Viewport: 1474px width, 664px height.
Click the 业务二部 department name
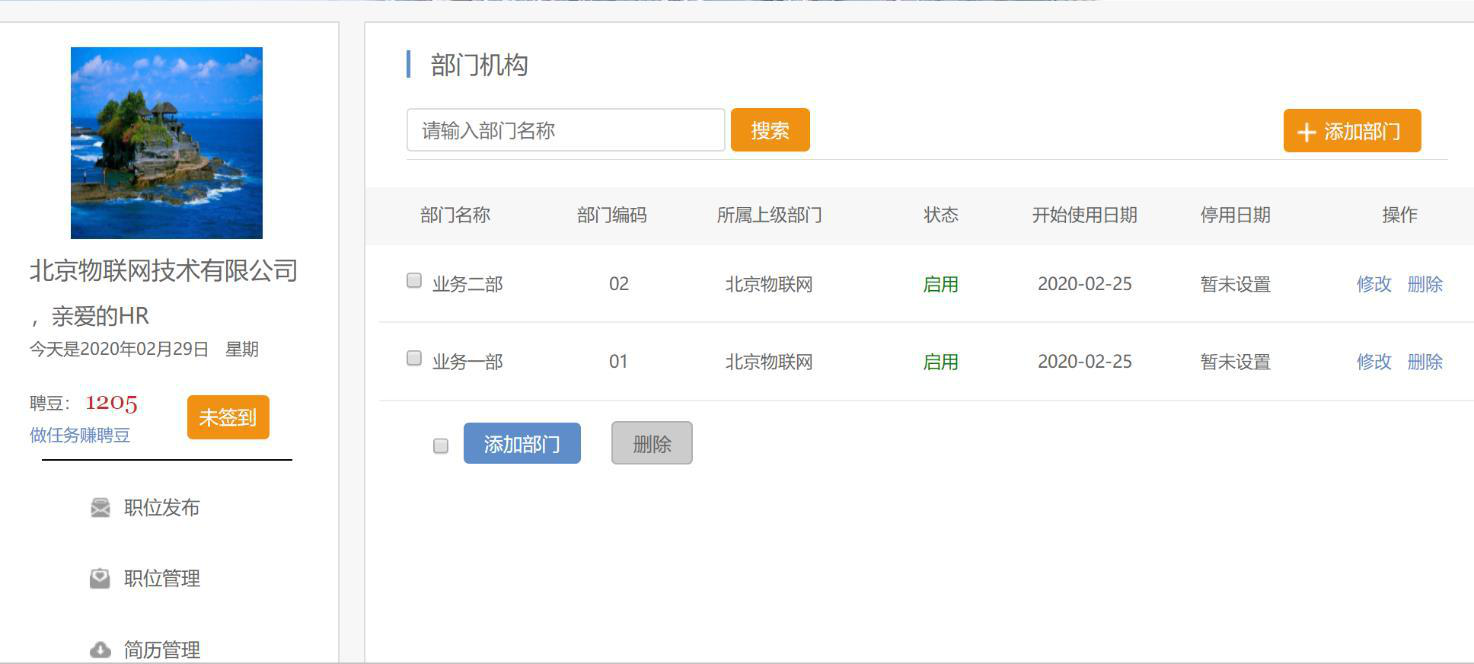coord(467,284)
